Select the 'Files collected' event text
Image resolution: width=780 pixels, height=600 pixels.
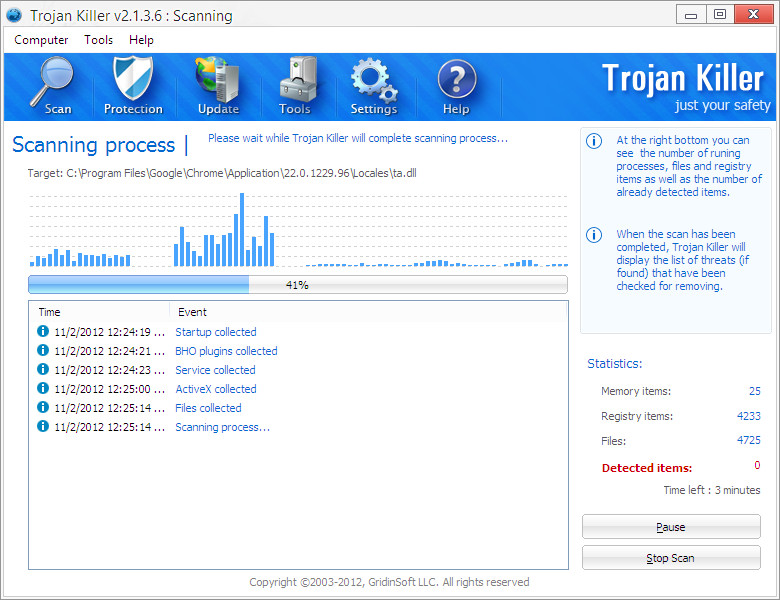pyautogui.click(x=208, y=408)
